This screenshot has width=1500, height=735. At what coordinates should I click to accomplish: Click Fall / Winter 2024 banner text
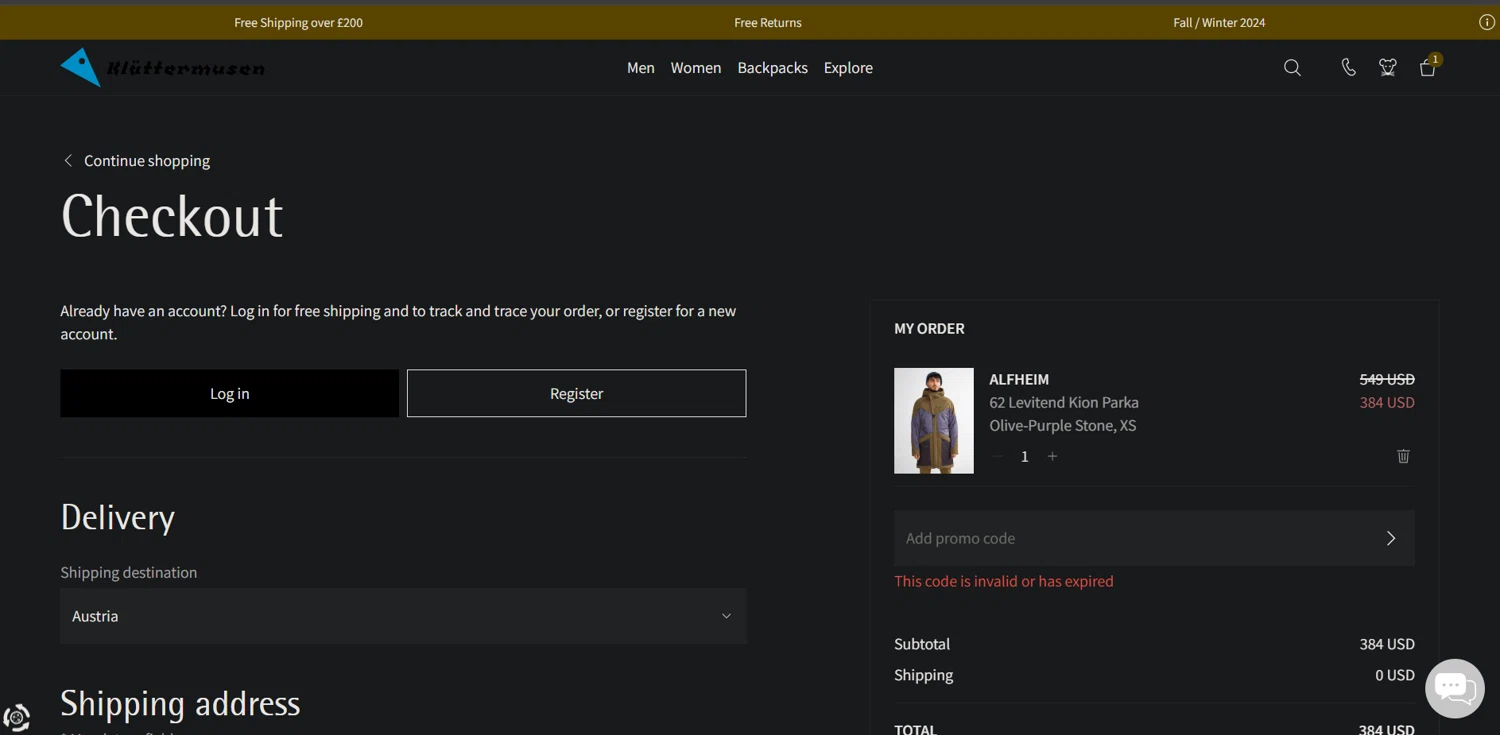pos(1219,22)
